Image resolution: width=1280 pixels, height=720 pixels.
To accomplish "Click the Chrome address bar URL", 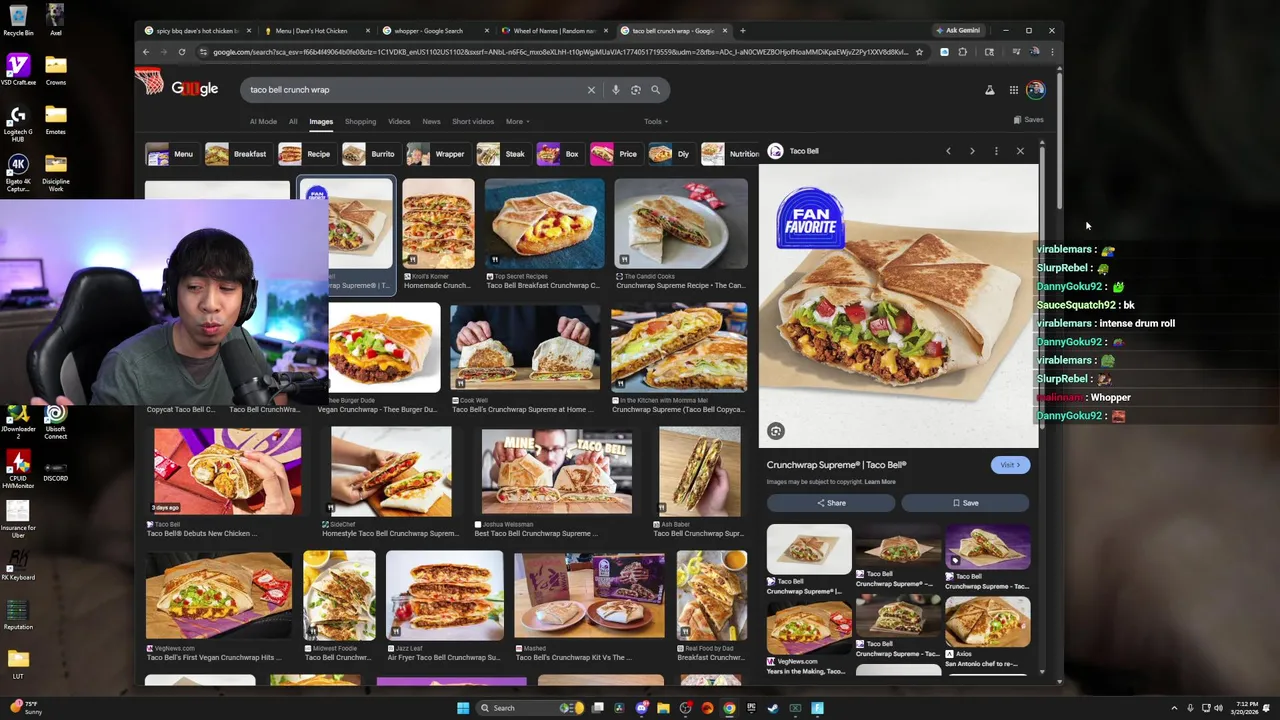I will pyautogui.click(x=560, y=52).
